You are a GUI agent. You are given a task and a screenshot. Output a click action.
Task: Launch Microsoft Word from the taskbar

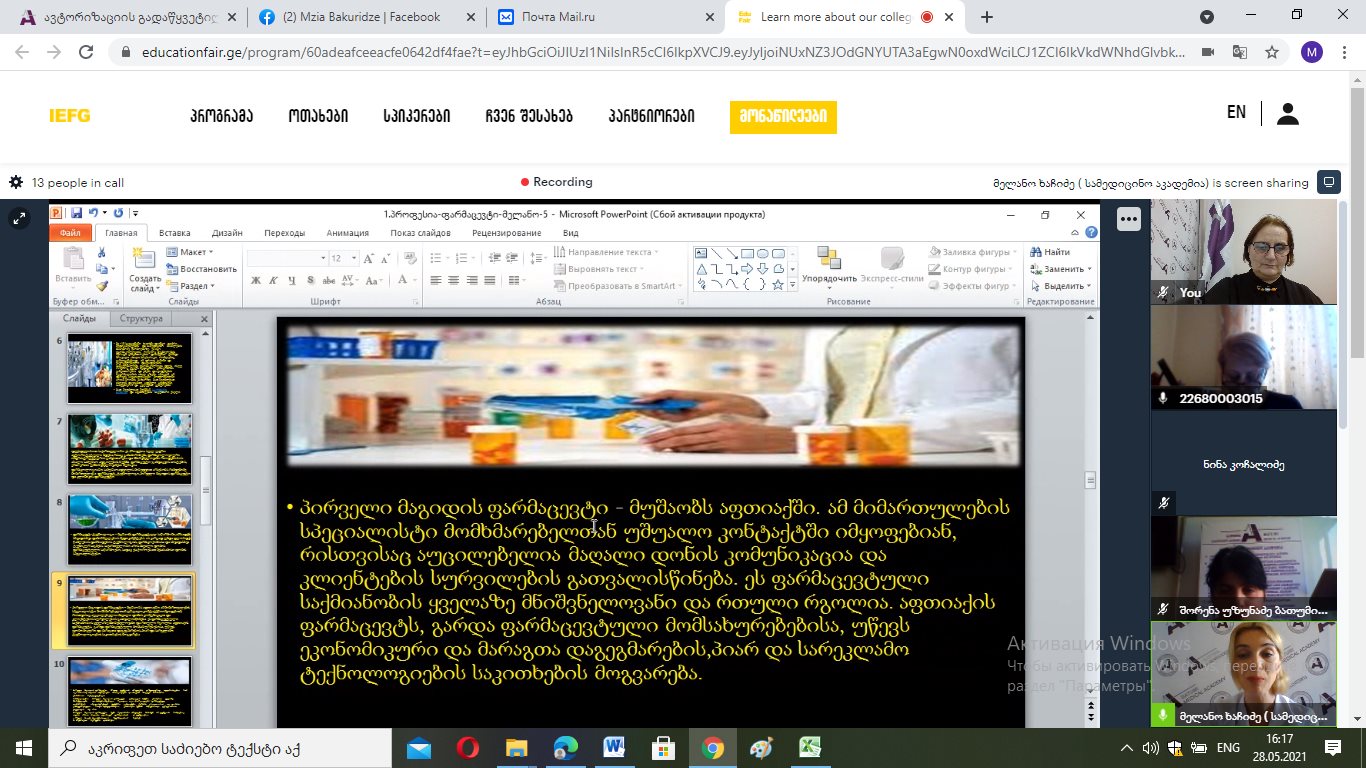click(614, 748)
